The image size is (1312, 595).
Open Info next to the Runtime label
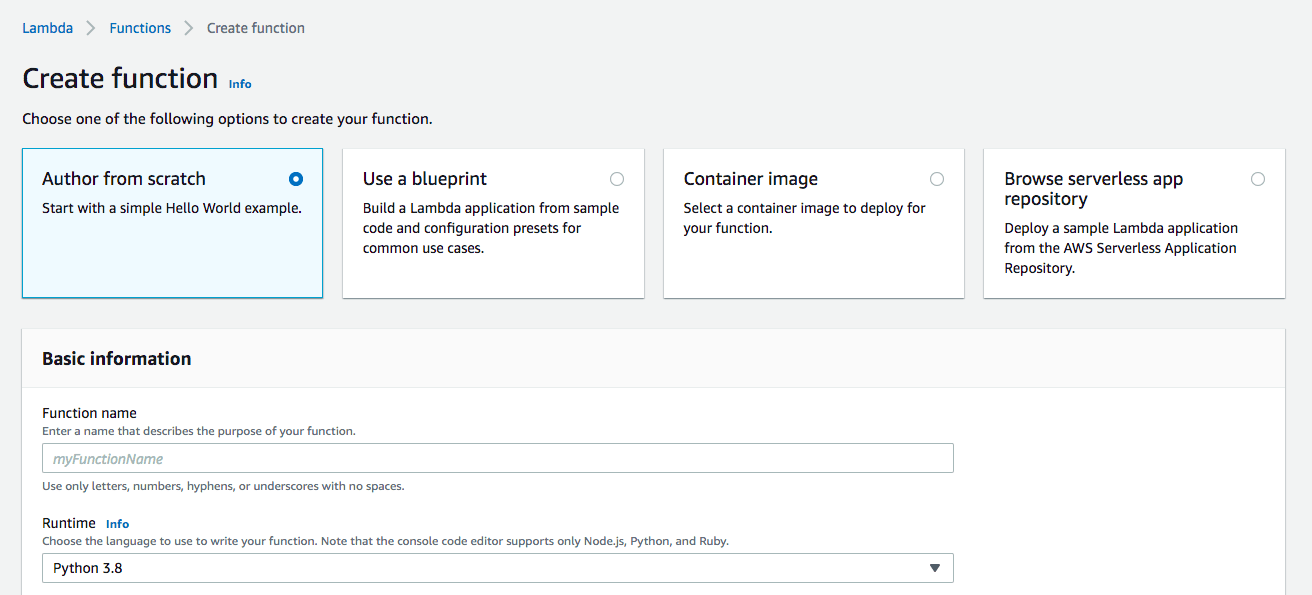117,523
